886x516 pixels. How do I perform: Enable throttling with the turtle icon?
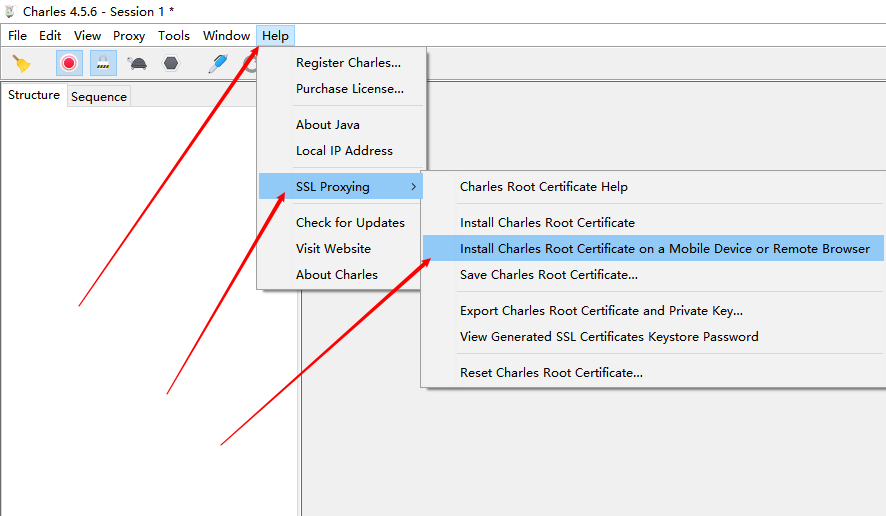tap(137, 63)
